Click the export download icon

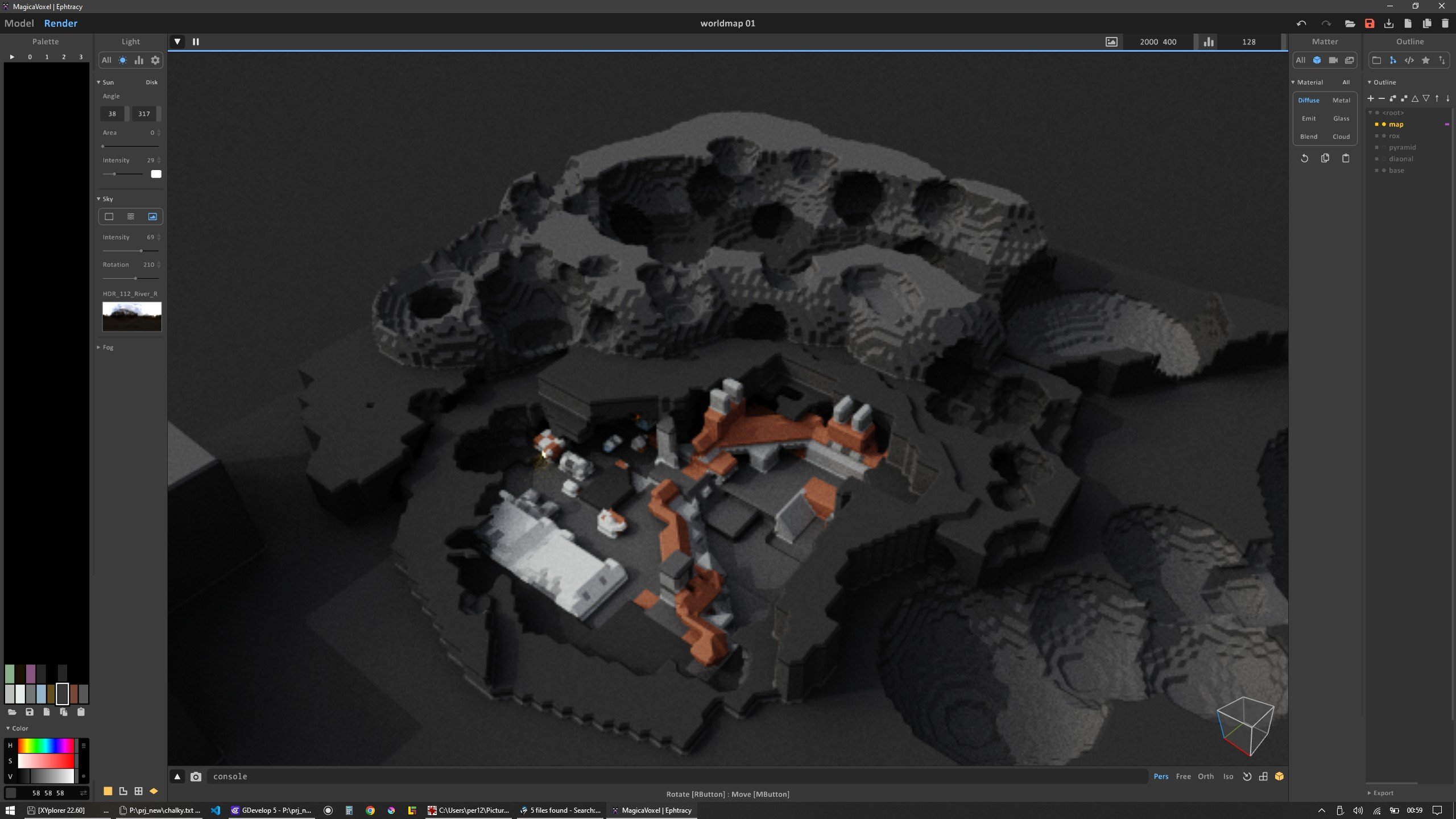(x=1389, y=23)
